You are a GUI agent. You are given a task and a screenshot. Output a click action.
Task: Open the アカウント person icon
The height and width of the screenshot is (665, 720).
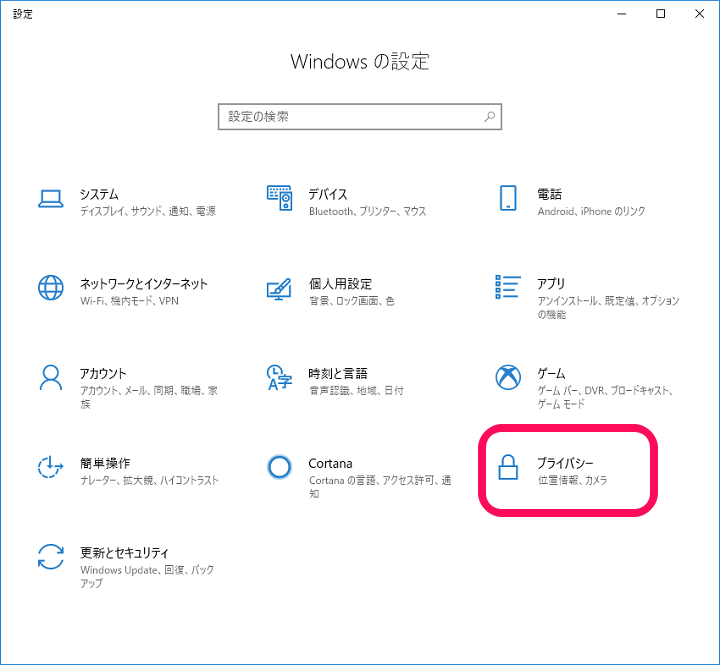51,377
